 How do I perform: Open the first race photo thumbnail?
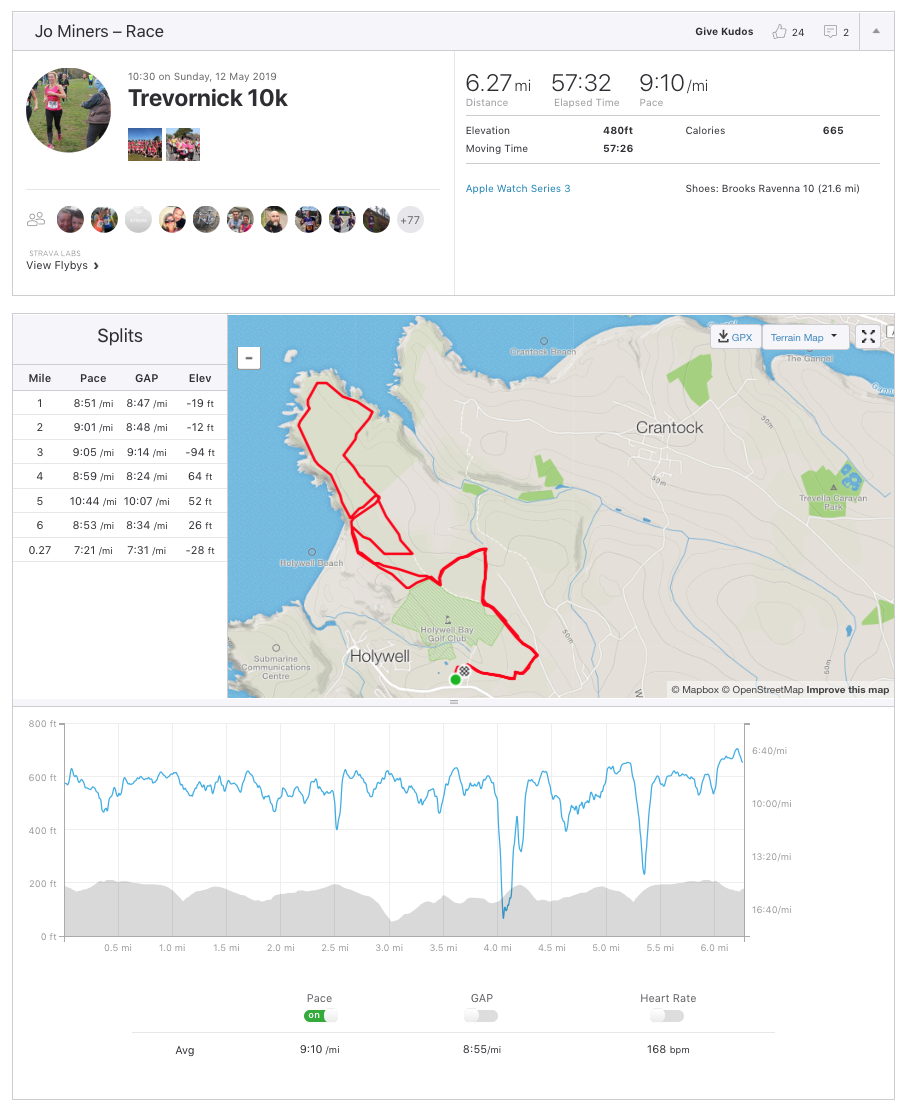145,144
